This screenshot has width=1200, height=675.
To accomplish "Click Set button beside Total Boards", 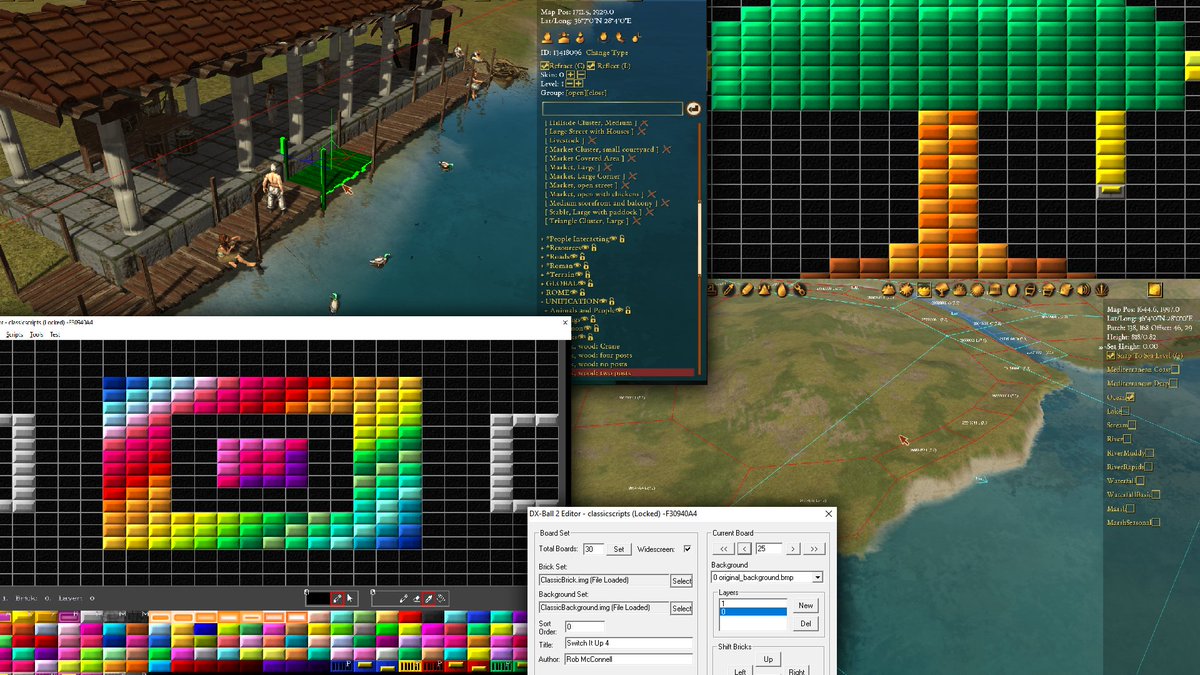I will (x=620, y=549).
